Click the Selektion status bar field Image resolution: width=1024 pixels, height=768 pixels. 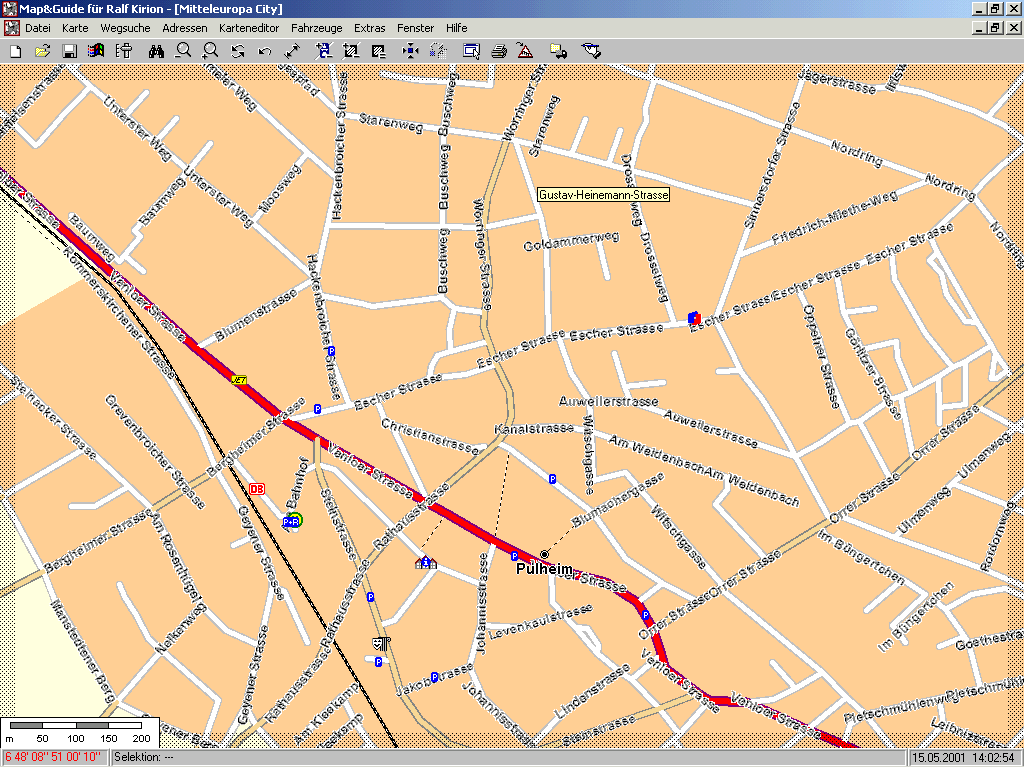click(x=509, y=758)
